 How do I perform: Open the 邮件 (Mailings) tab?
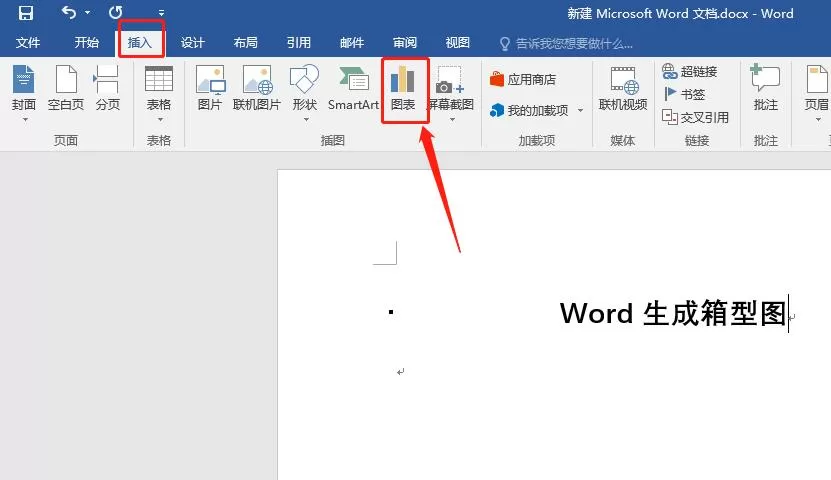[x=352, y=42]
